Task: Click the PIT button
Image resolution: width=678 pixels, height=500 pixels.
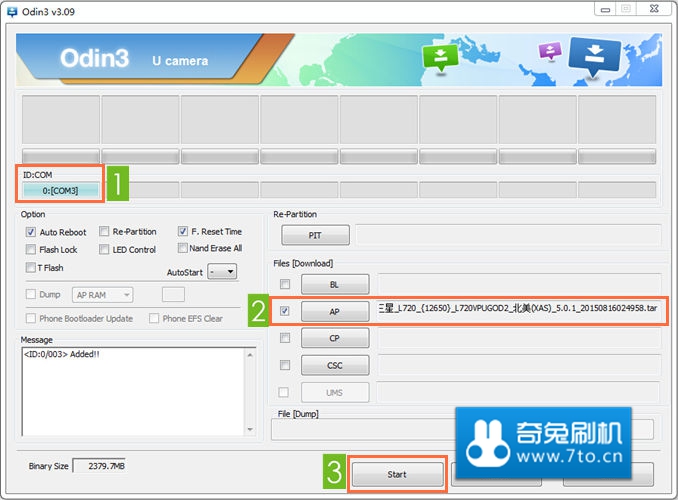Action: [x=315, y=235]
